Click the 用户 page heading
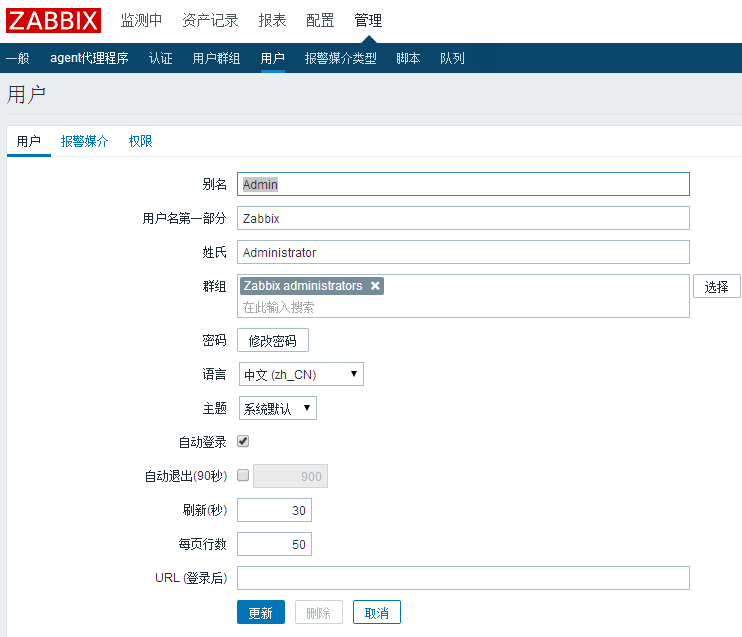 [x=26, y=95]
